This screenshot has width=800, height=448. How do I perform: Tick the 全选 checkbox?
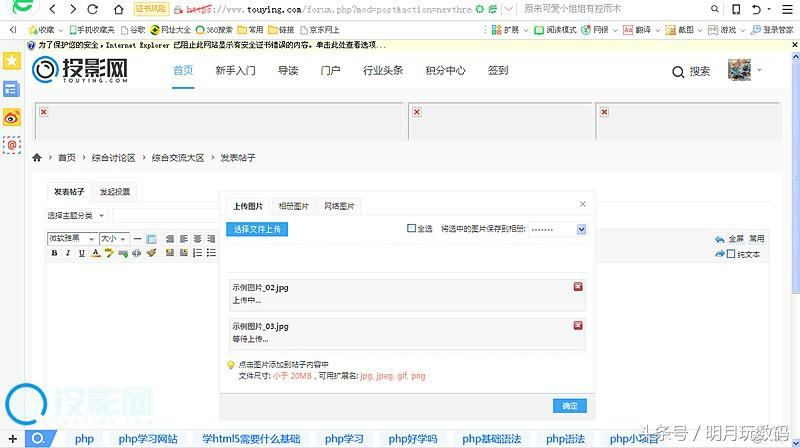tap(411, 228)
